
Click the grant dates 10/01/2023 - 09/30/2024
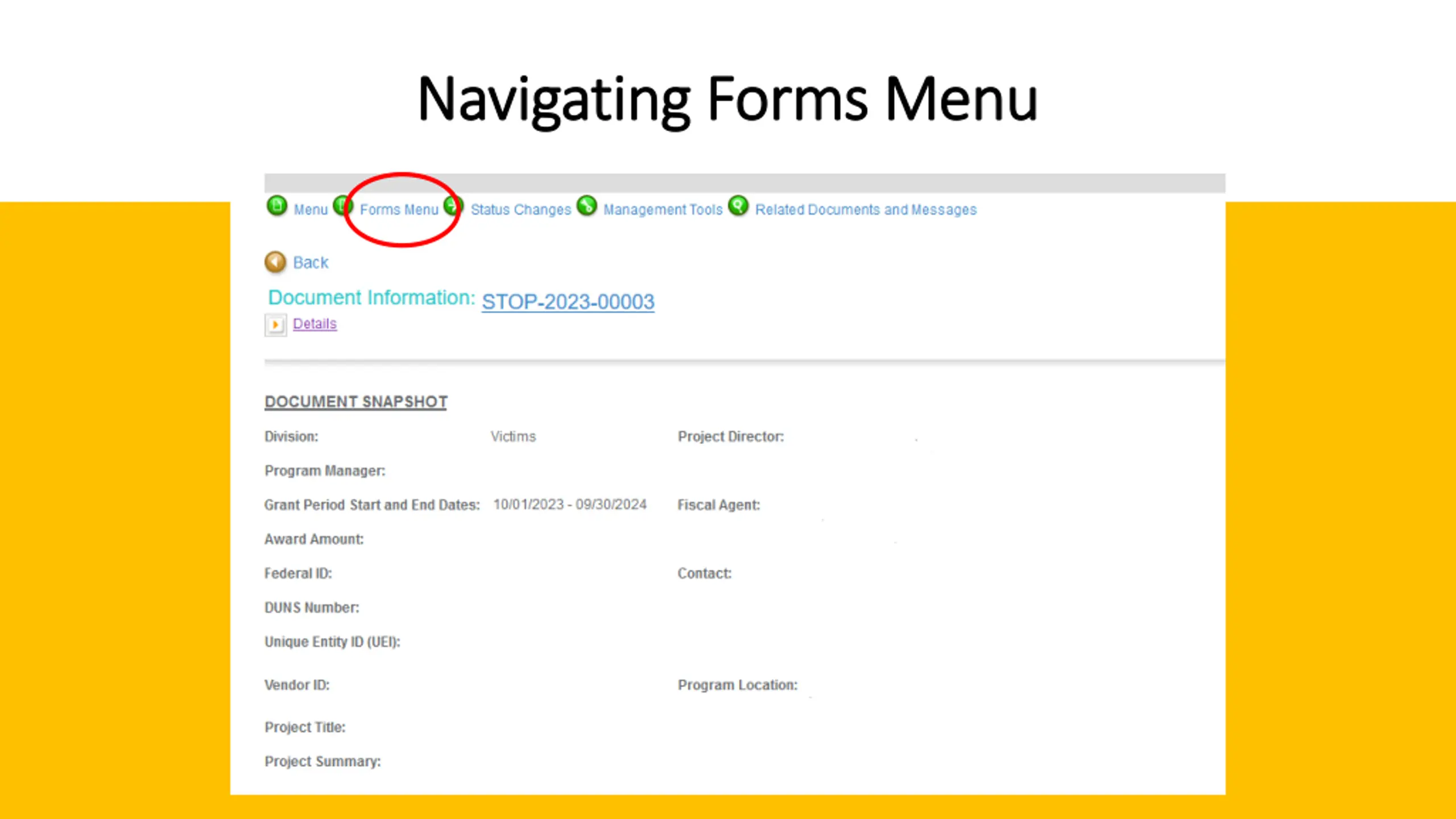[570, 504]
